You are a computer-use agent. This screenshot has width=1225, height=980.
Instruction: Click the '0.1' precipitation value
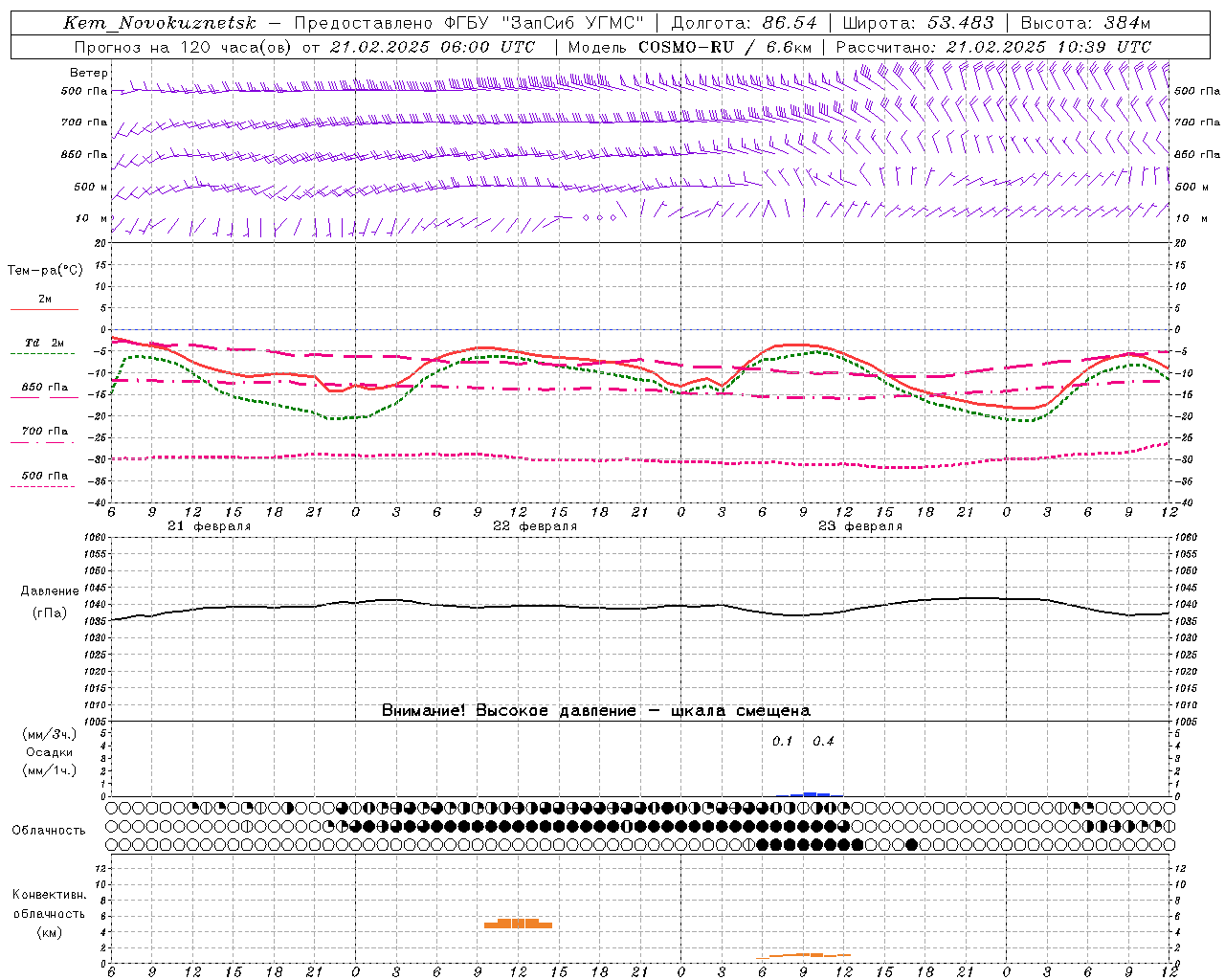(783, 742)
